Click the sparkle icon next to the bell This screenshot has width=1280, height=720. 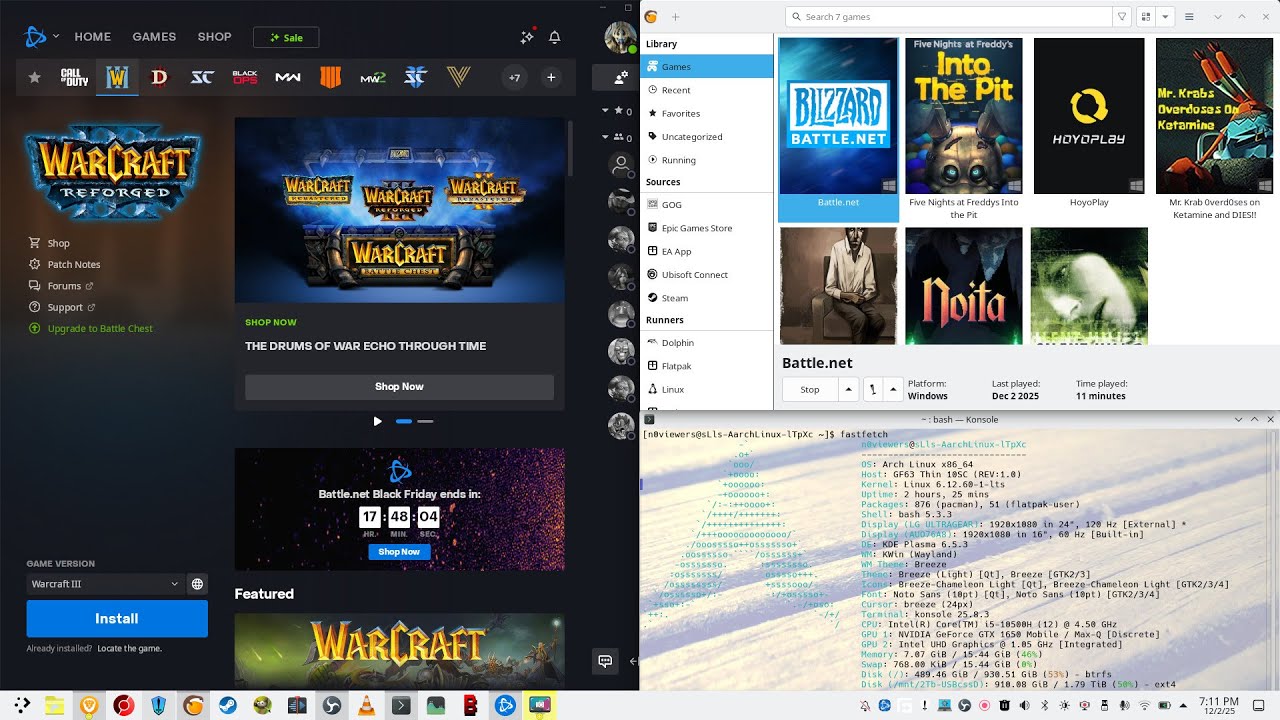pos(527,37)
